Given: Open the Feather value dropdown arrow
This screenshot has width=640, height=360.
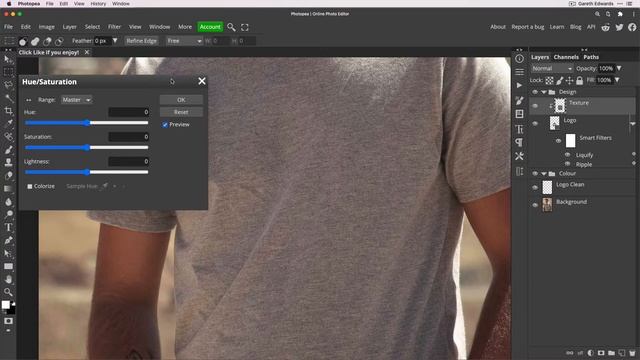Looking at the screenshot, I should pyautogui.click(x=115, y=41).
